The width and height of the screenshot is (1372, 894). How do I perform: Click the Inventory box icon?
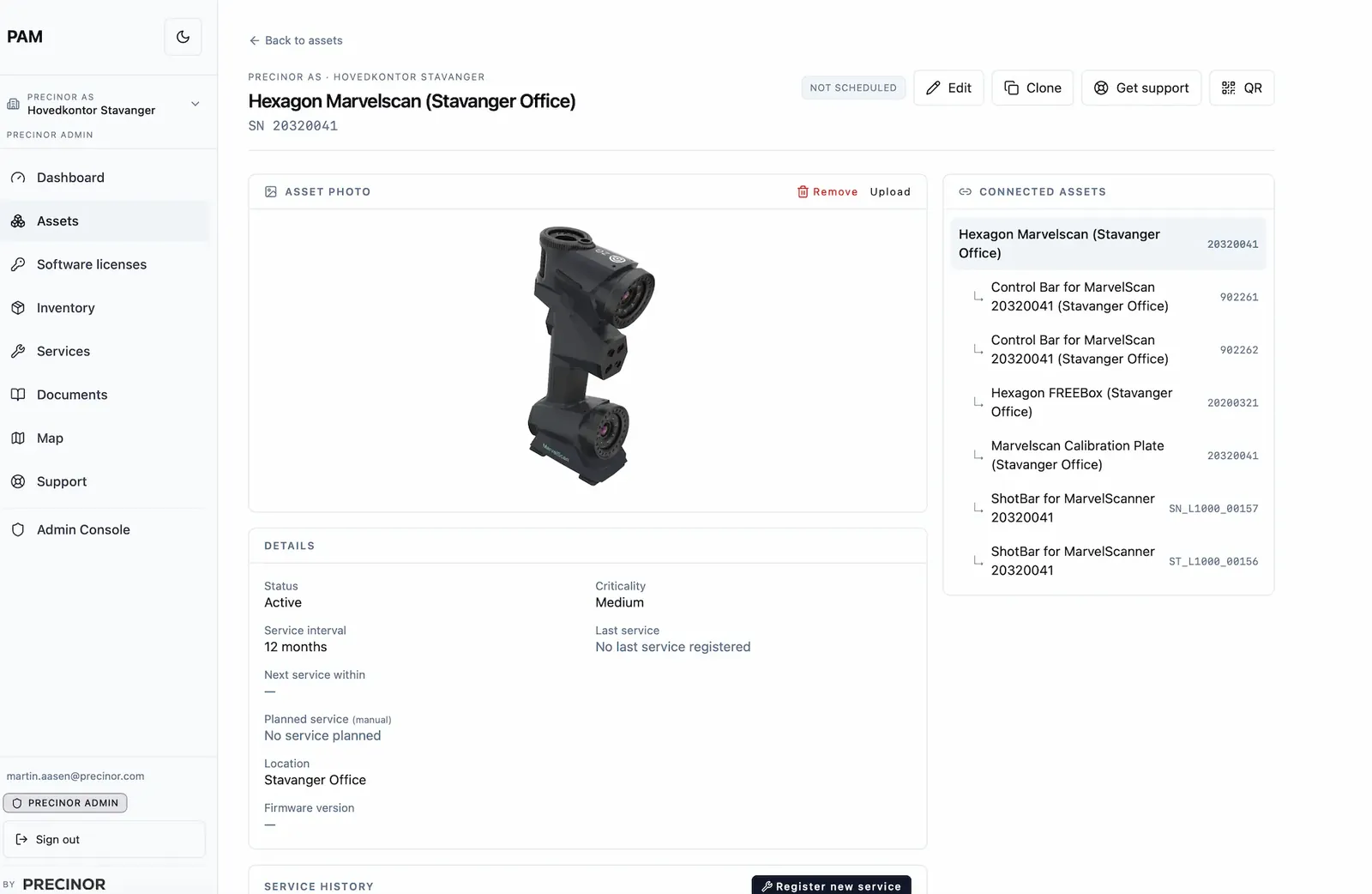tap(18, 308)
